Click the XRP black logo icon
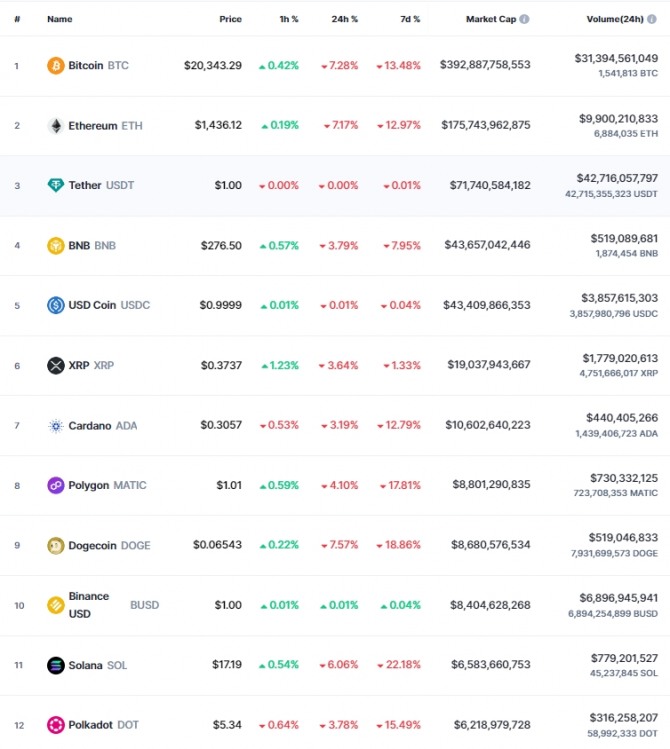 [55, 365]
